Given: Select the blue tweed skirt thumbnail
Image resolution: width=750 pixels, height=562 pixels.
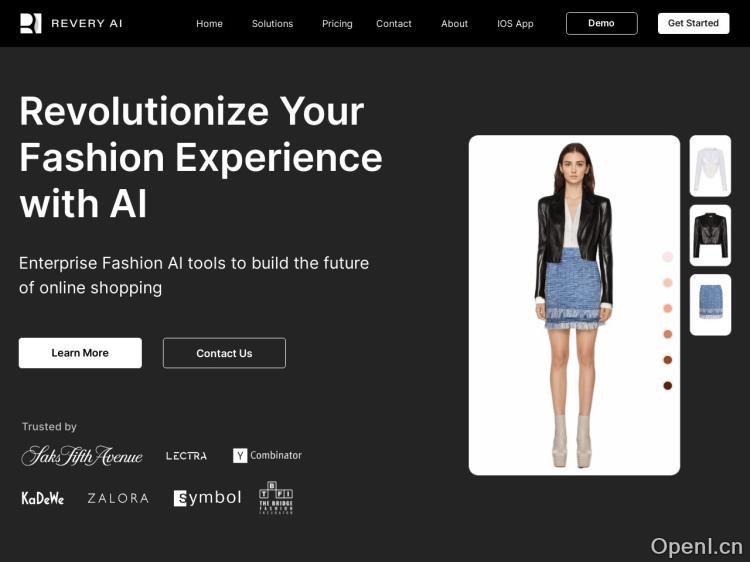Looking at the screenshot, I should (710, 305).
